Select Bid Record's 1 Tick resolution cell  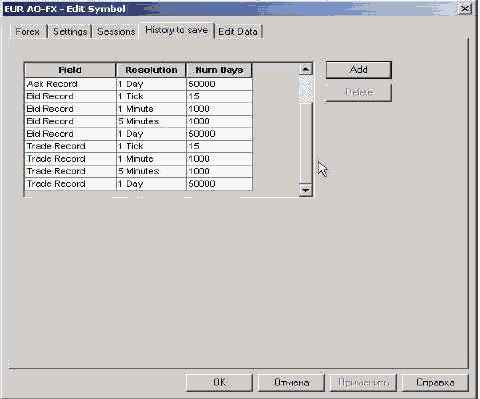click(x=151, y=96)
